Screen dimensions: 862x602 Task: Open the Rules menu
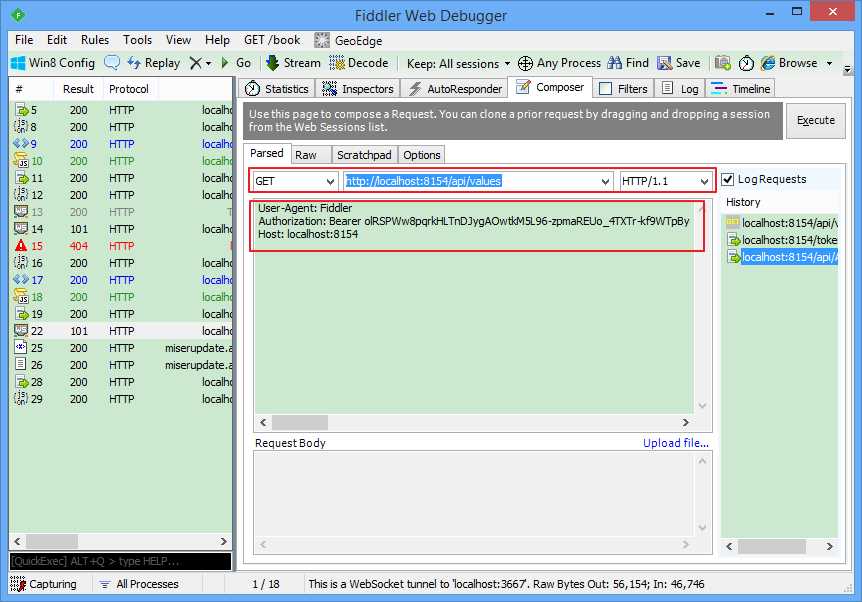(x=95, y=40)
